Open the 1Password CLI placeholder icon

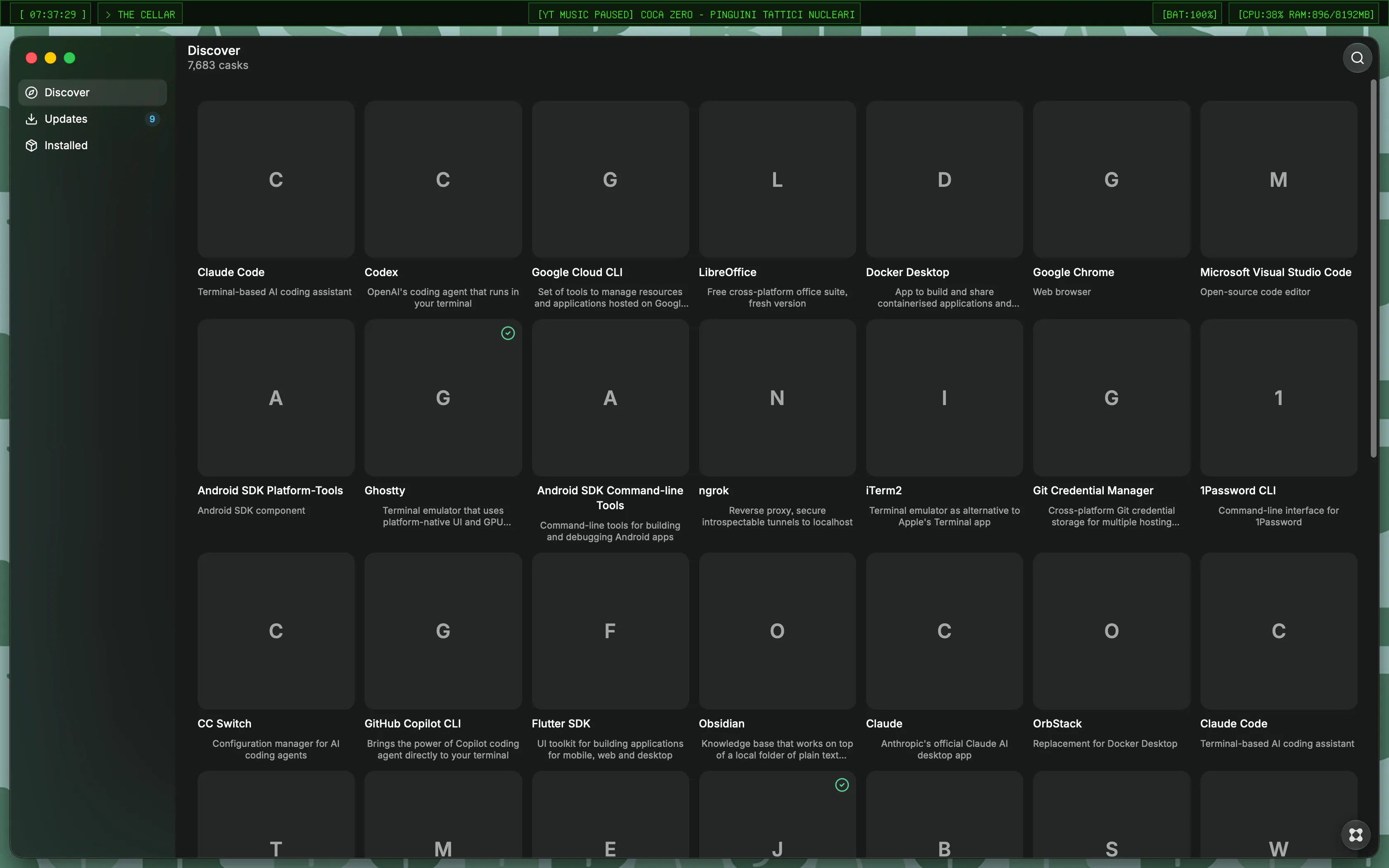pos(1278,398)
